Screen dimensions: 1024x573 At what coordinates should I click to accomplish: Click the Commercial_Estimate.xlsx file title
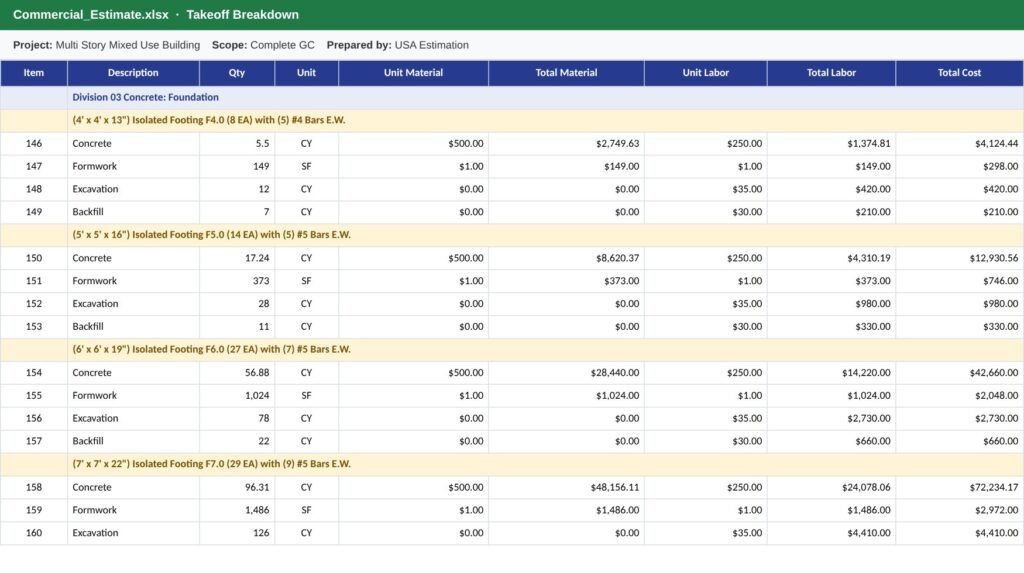(91, 14)
